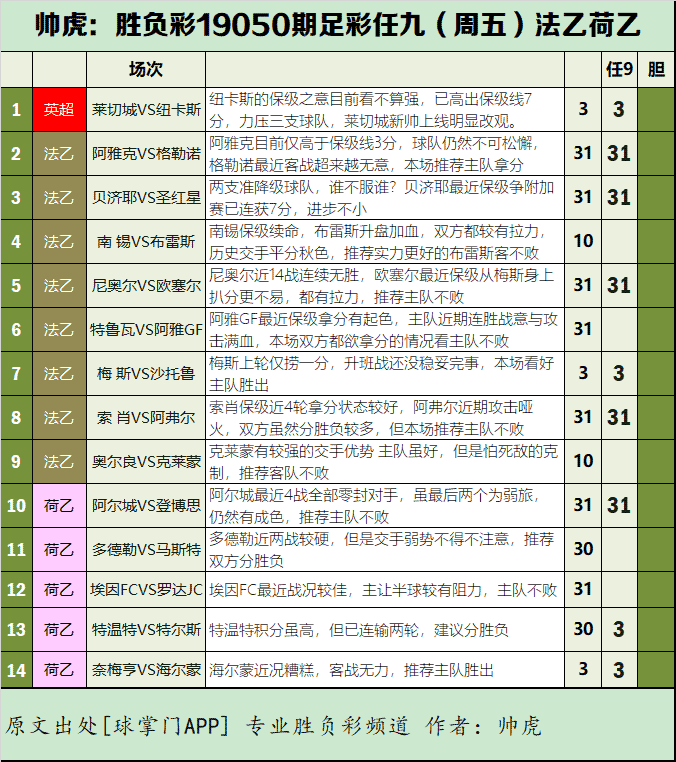Viewport: 676px width, 762px height.
Task: Click 任9 value 31 in 尼奥尔 row
Action: [619, 285]
